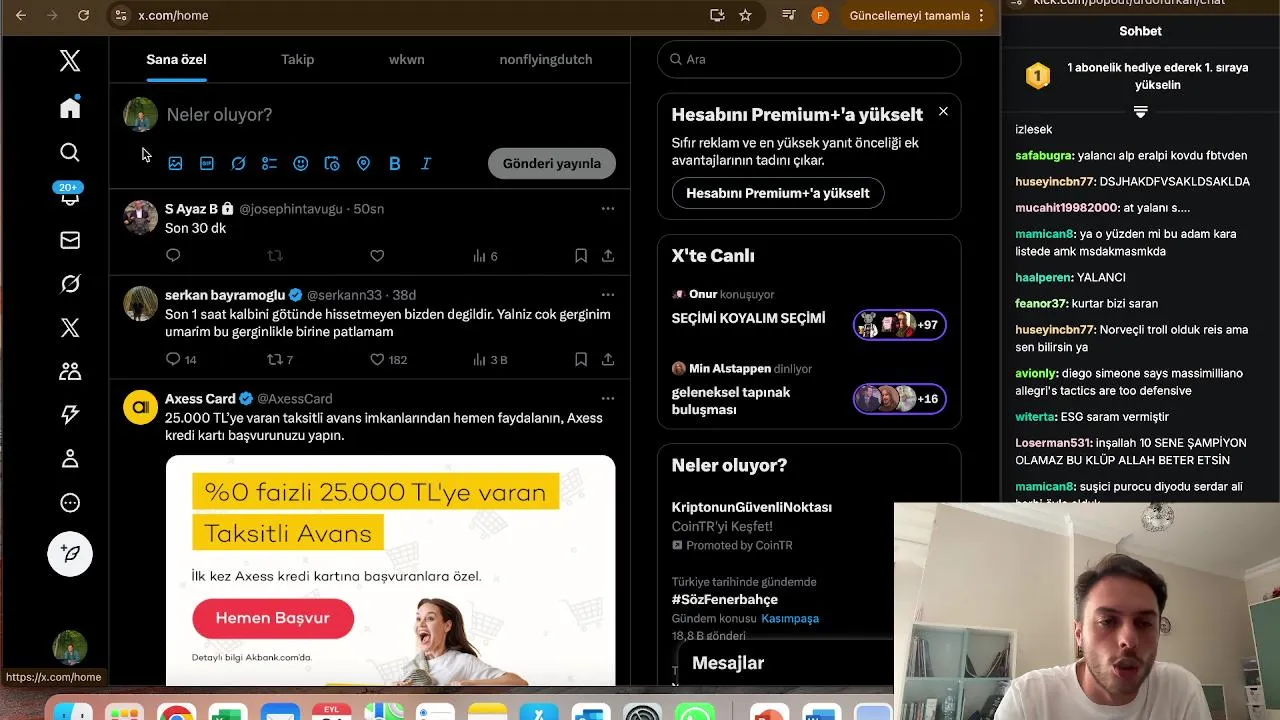
Task: Open emoji picker in composer
Action: pyautogui.click(x=301, y=163)
